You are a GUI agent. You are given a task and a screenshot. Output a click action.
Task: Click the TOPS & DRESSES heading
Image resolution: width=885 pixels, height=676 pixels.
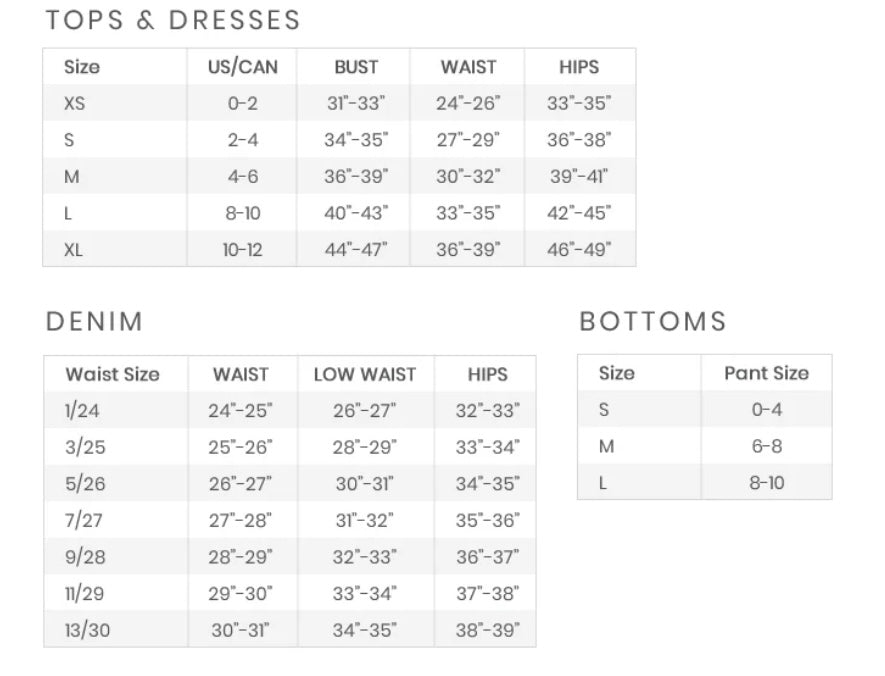click(x=172, y=20)
